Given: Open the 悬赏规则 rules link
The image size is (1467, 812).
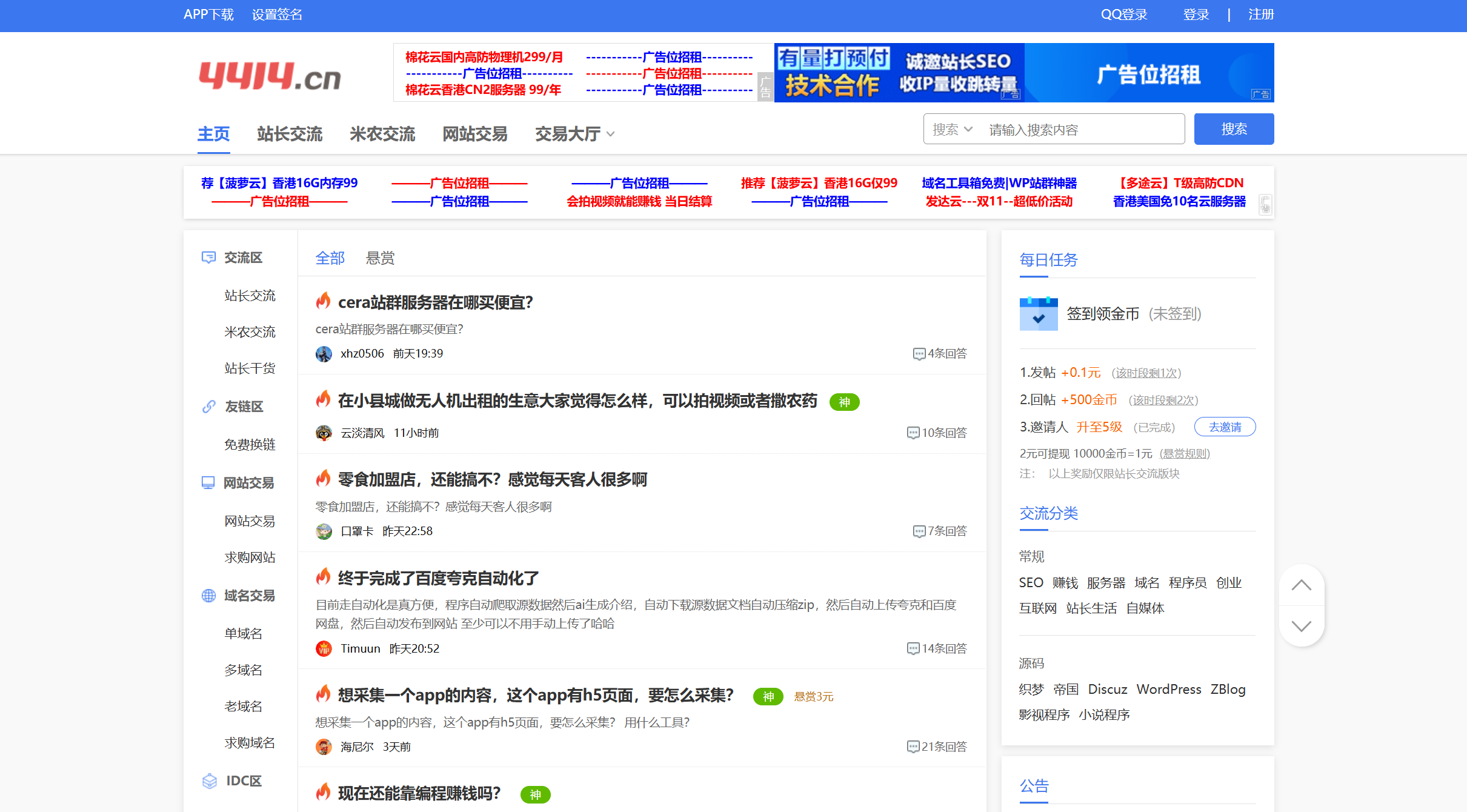Looking at the screenshot, I should point(1184,453).
